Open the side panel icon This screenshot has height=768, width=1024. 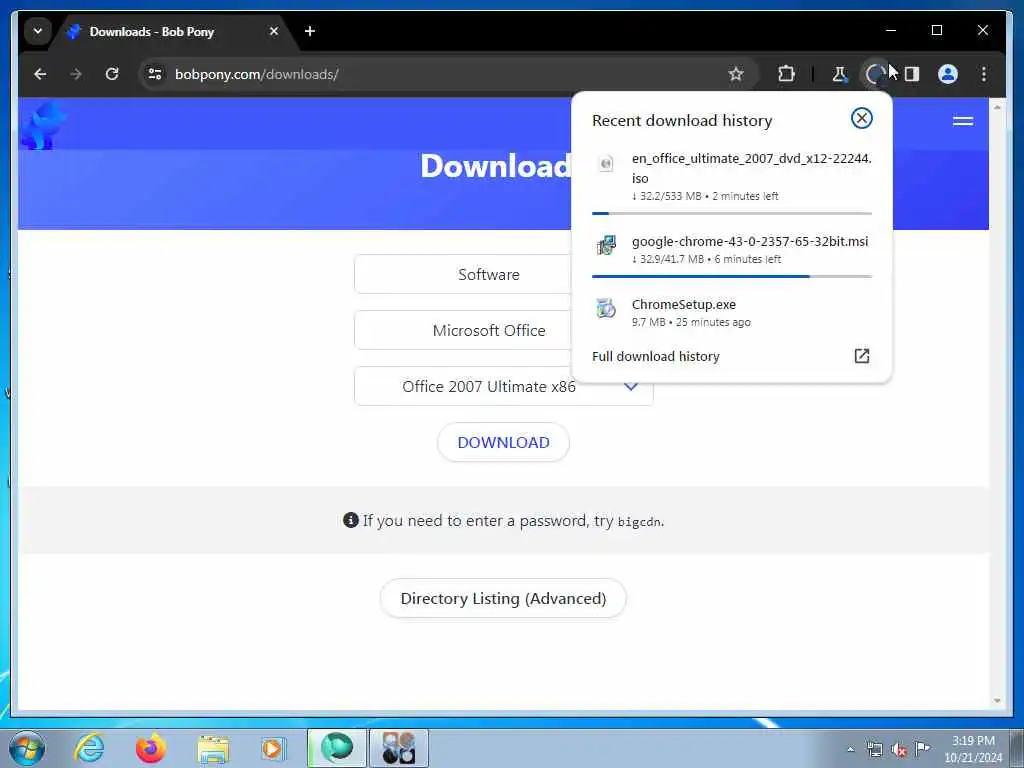pyautogui.click(x=912, y=74)
